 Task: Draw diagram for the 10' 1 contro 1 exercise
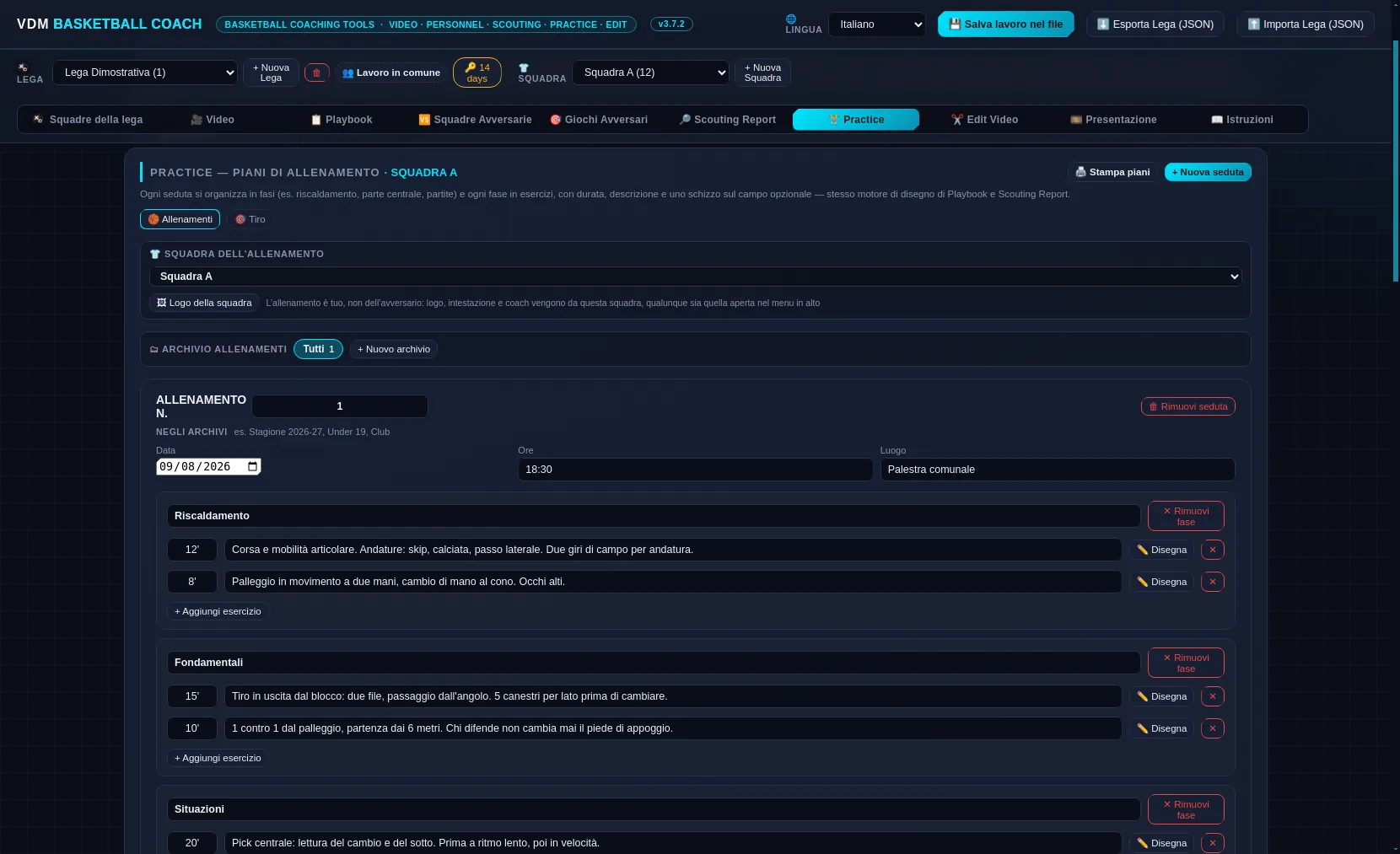[1161, 728]
